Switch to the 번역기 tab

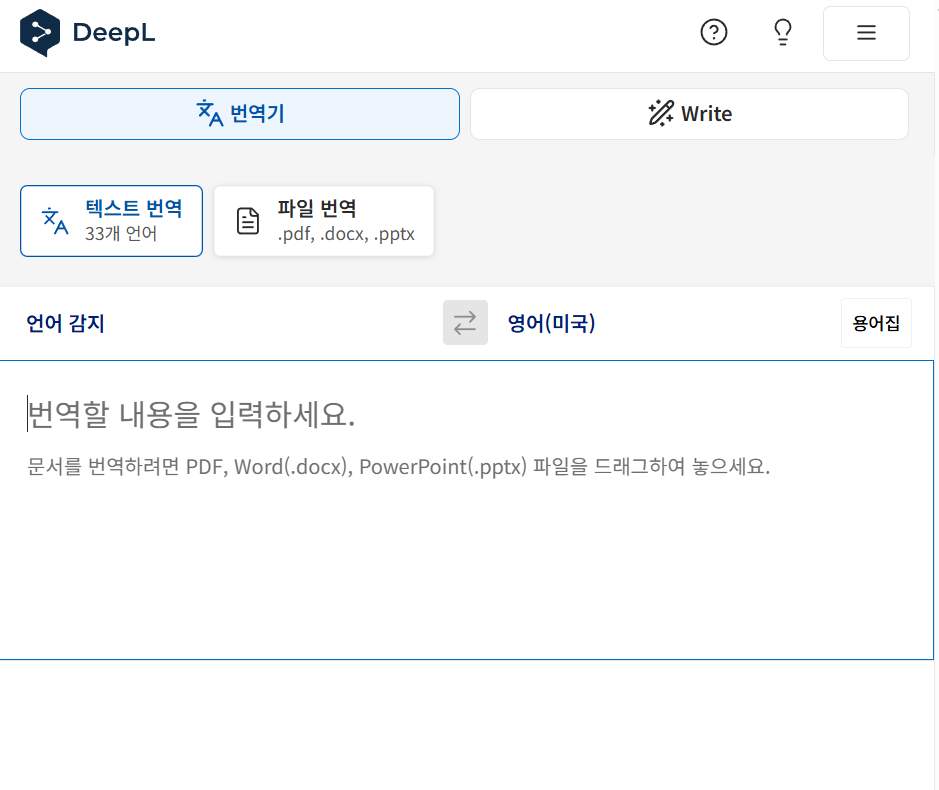[240, 113]
